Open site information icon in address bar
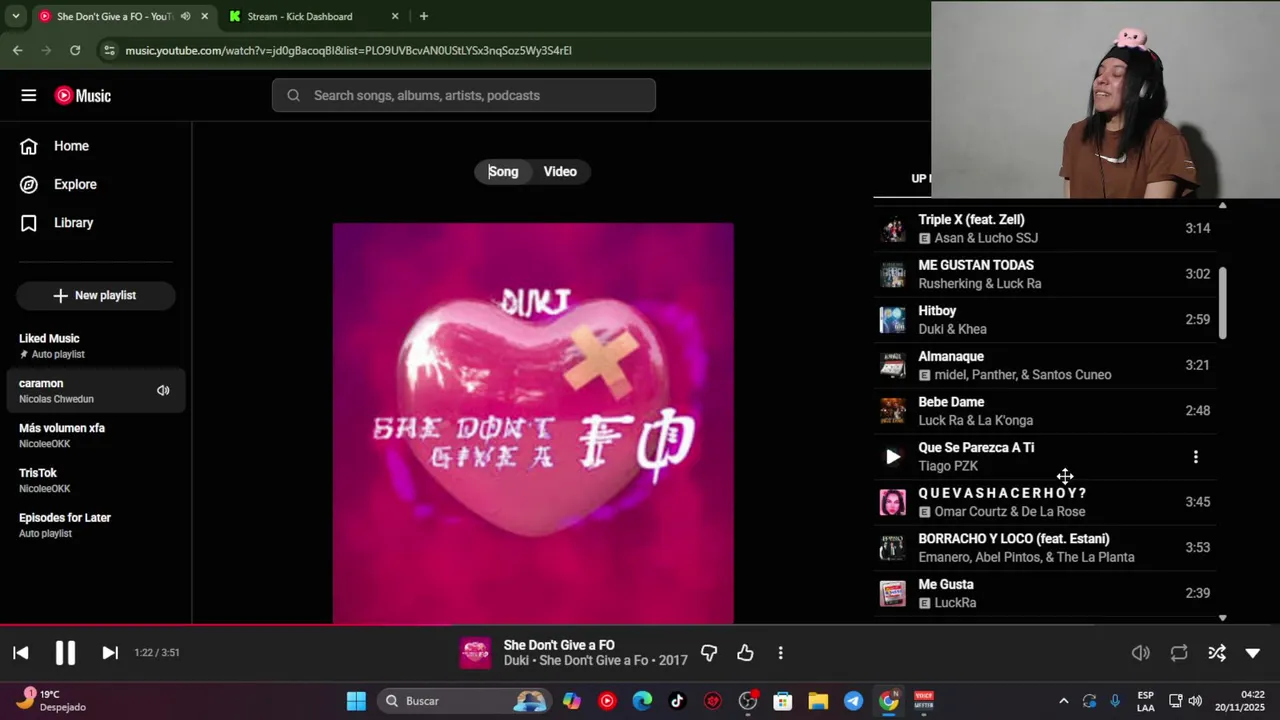Image resolution: width=1280 pixels, height=720 pixels. 109,50
